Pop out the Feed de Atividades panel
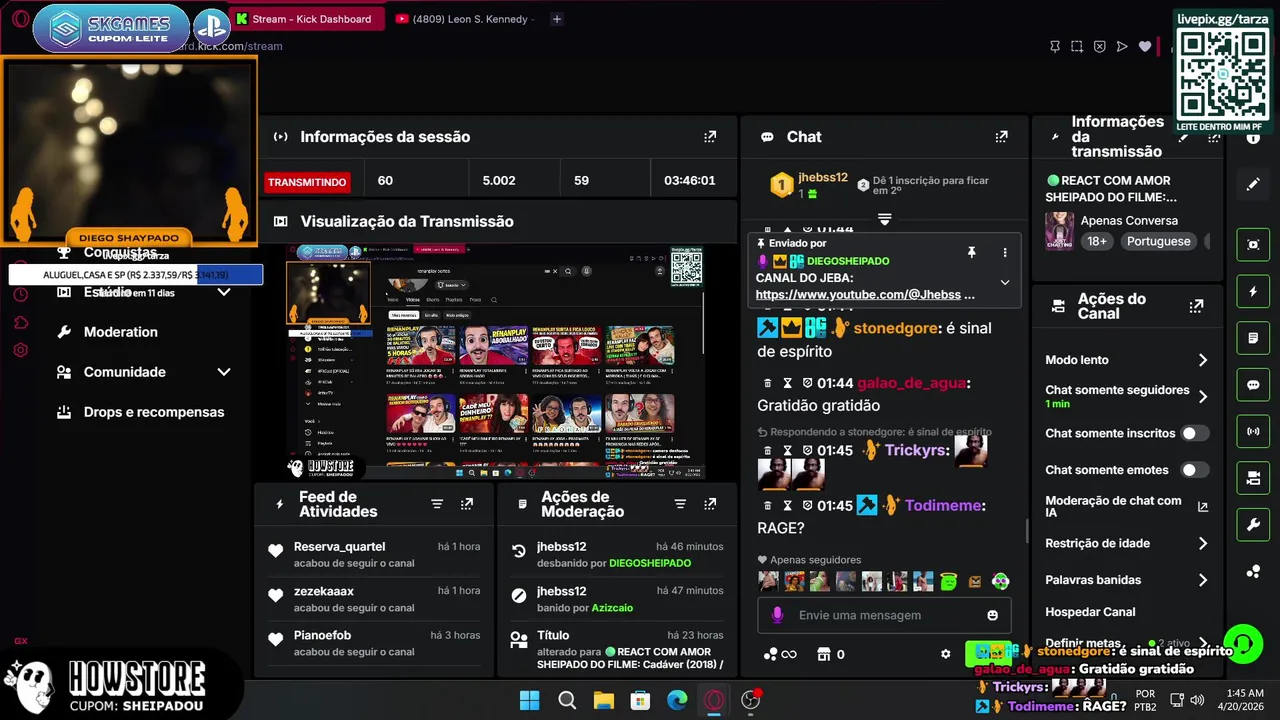 [467, 504]
